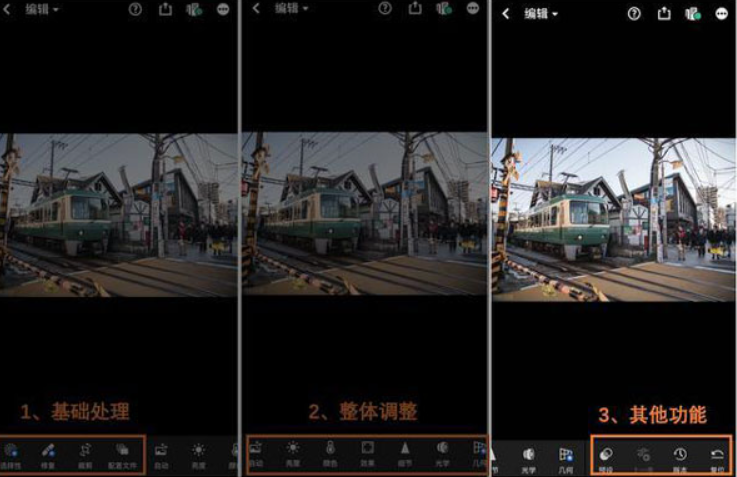Open the 细节 detail panel in the 整体调整 screen
The image size is (737, 477).
(405, 454)
